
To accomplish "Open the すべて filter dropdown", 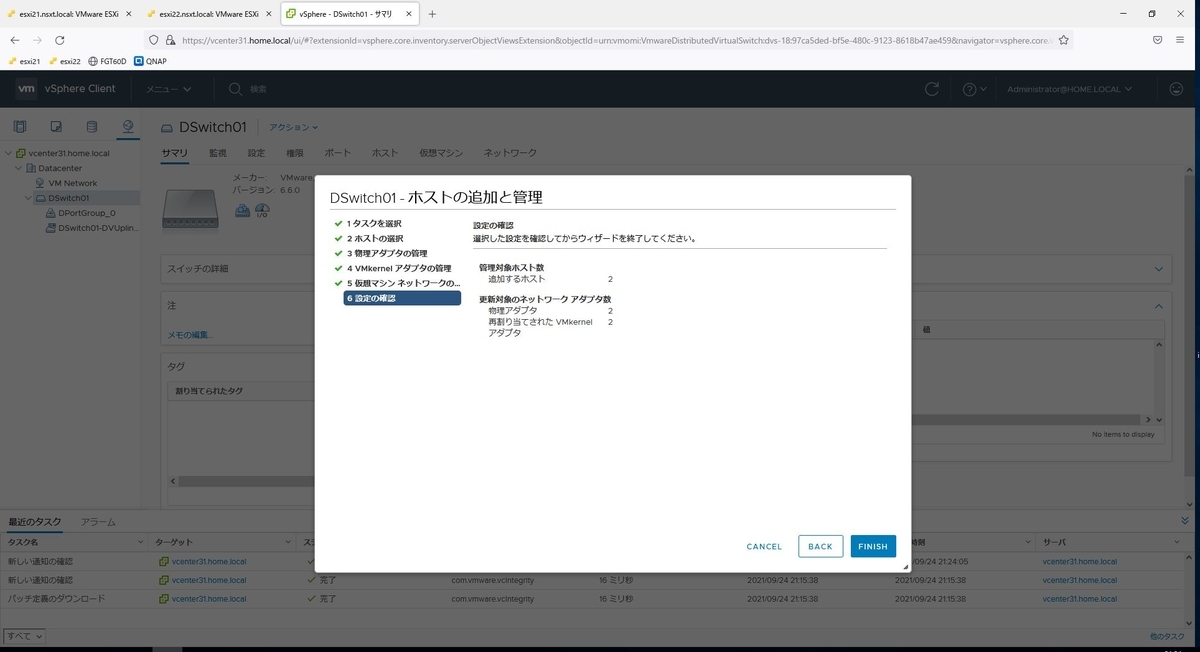I will point(25,636).
